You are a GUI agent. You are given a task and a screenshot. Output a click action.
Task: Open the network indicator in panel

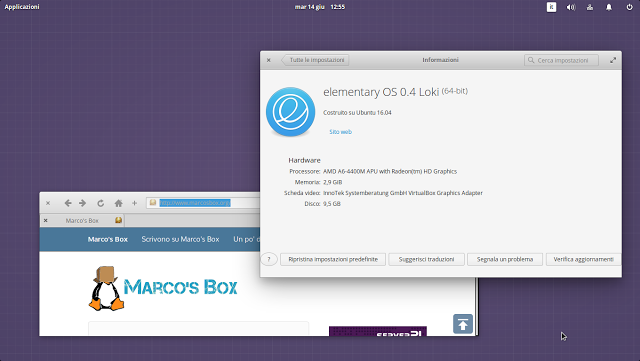pos(590,7)
